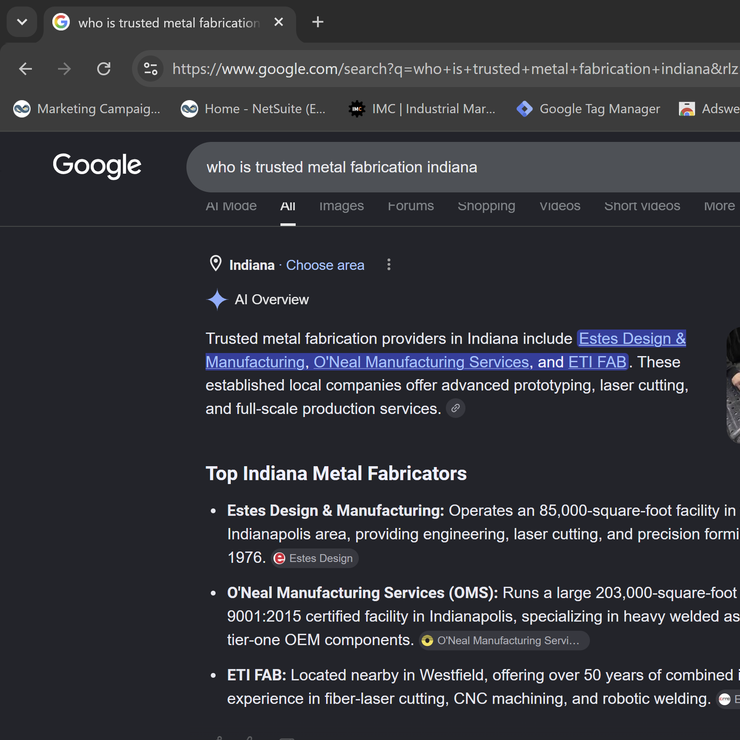Switch to Short videos tab
Image resolution: width=740 pixels, height=740 pixels.
[x=642, y=206]
